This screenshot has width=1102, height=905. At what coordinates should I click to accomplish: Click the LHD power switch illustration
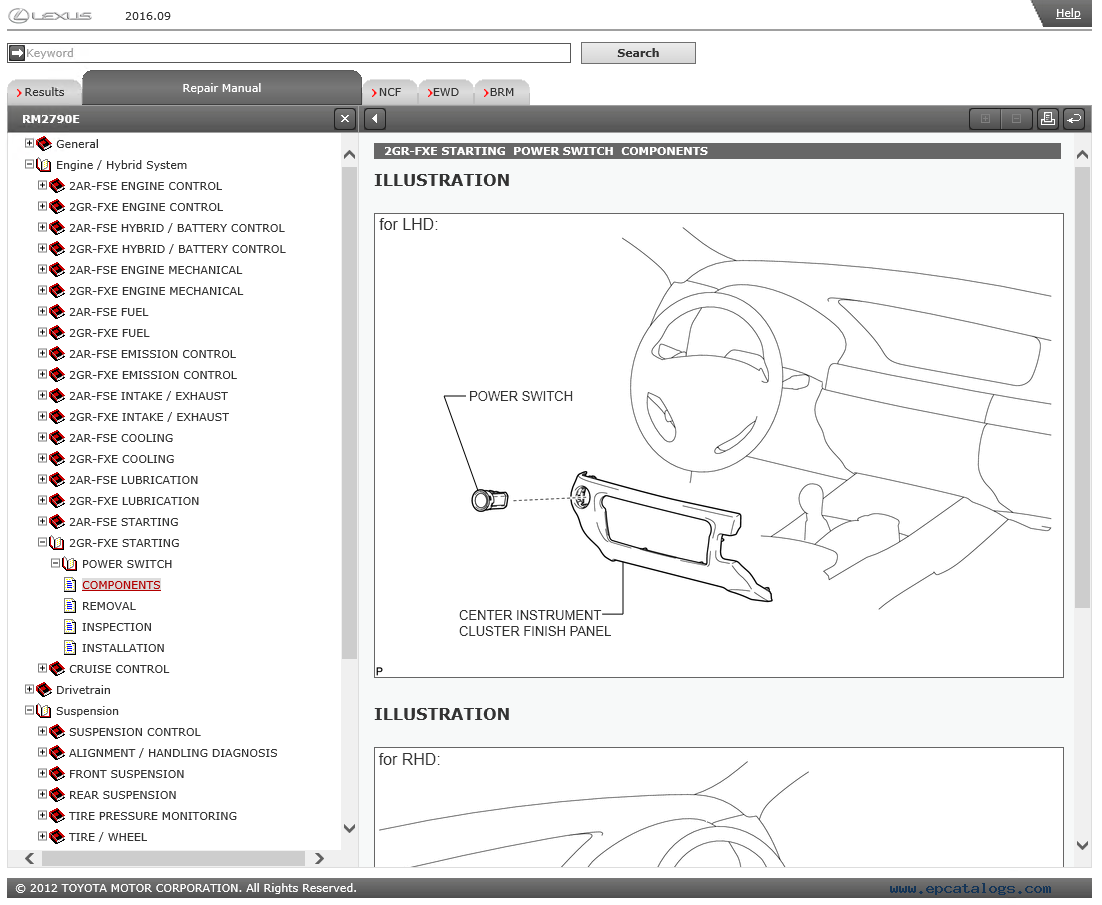718,445
